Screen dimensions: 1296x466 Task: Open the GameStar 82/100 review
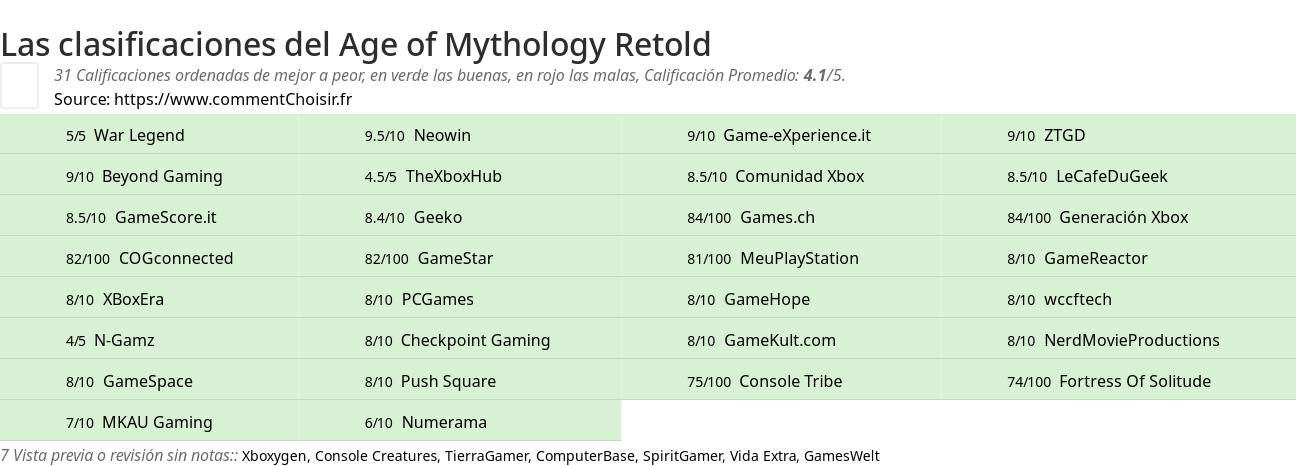pyautogui.click(x=455, y=259)
